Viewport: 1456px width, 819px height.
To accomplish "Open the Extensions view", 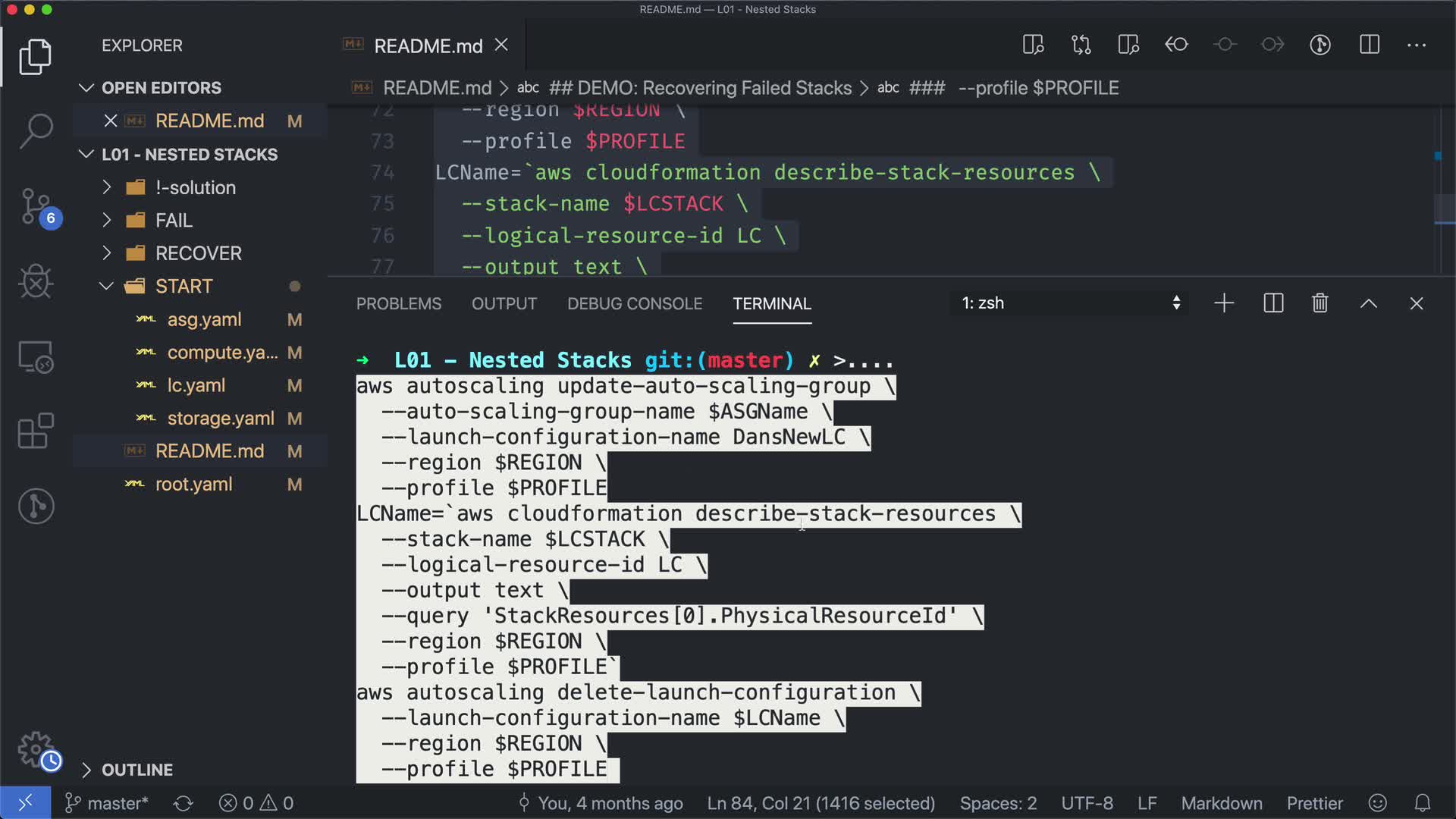I will pos(36,431).
